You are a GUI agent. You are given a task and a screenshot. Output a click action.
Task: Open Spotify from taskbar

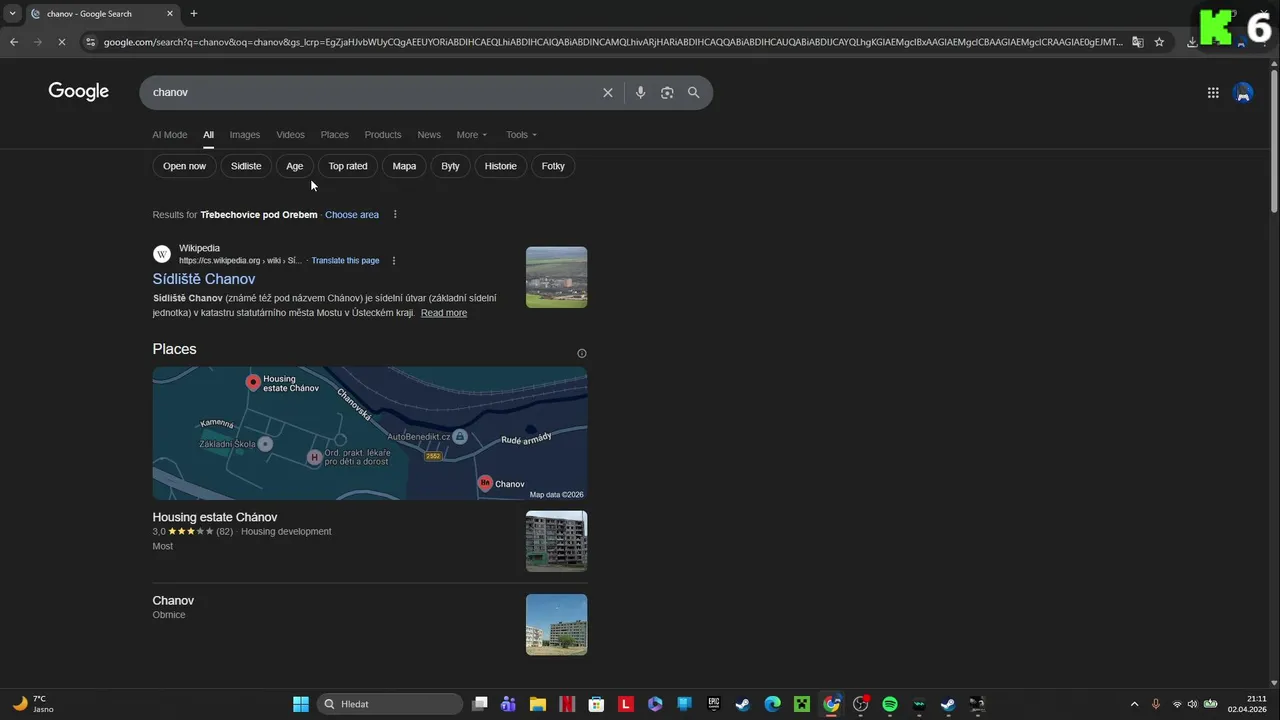tap(890, 704)
